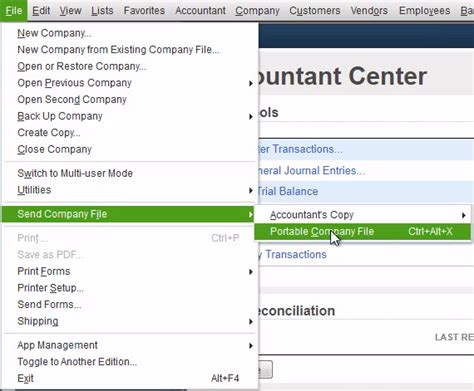Viewport: 474px width, 391px height.
Task: Select Close Company
Action: click(129, 149)
